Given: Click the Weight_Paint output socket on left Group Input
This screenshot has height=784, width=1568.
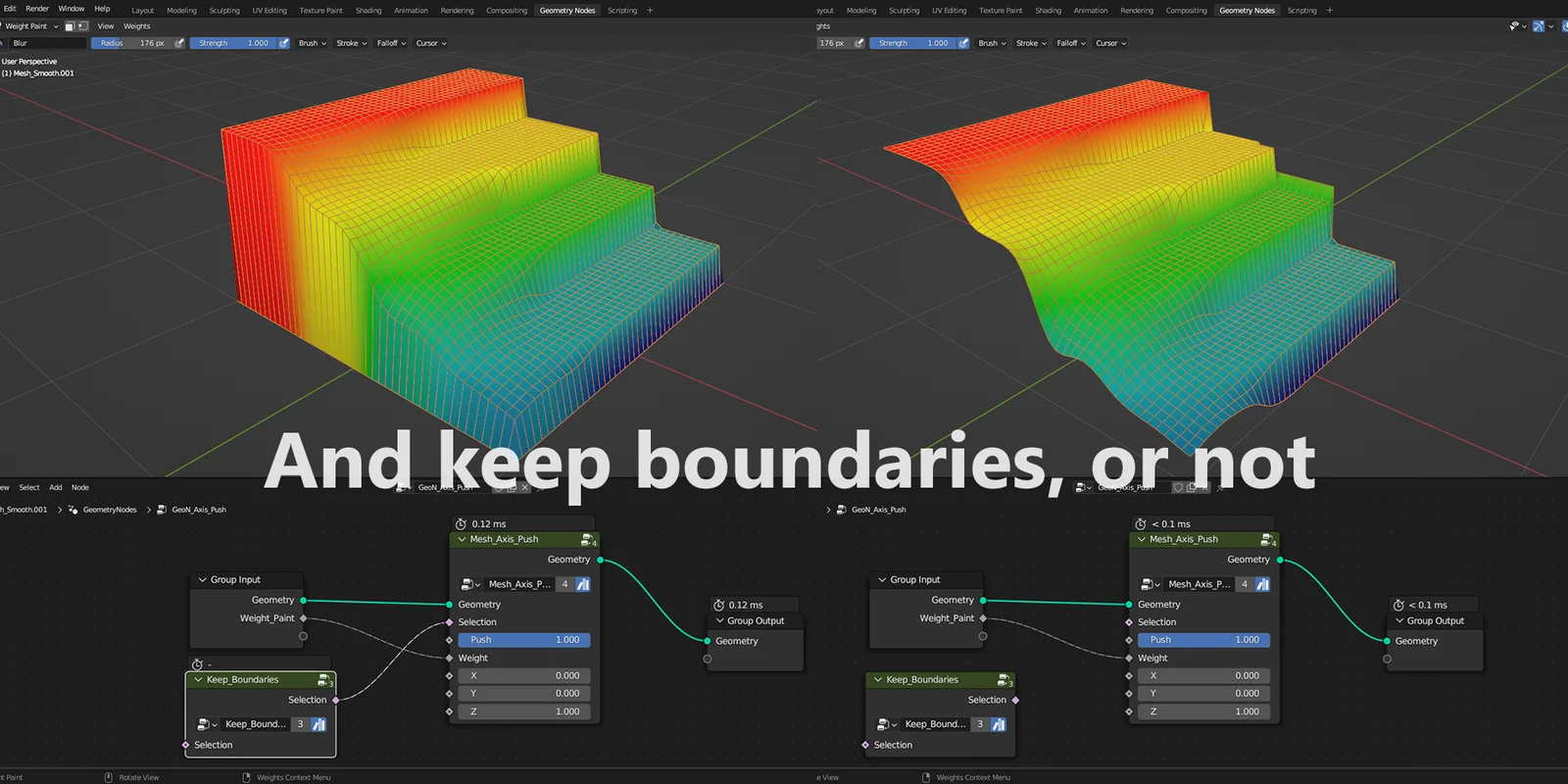Looking at the screenshot, I should (x=303, y=618).
